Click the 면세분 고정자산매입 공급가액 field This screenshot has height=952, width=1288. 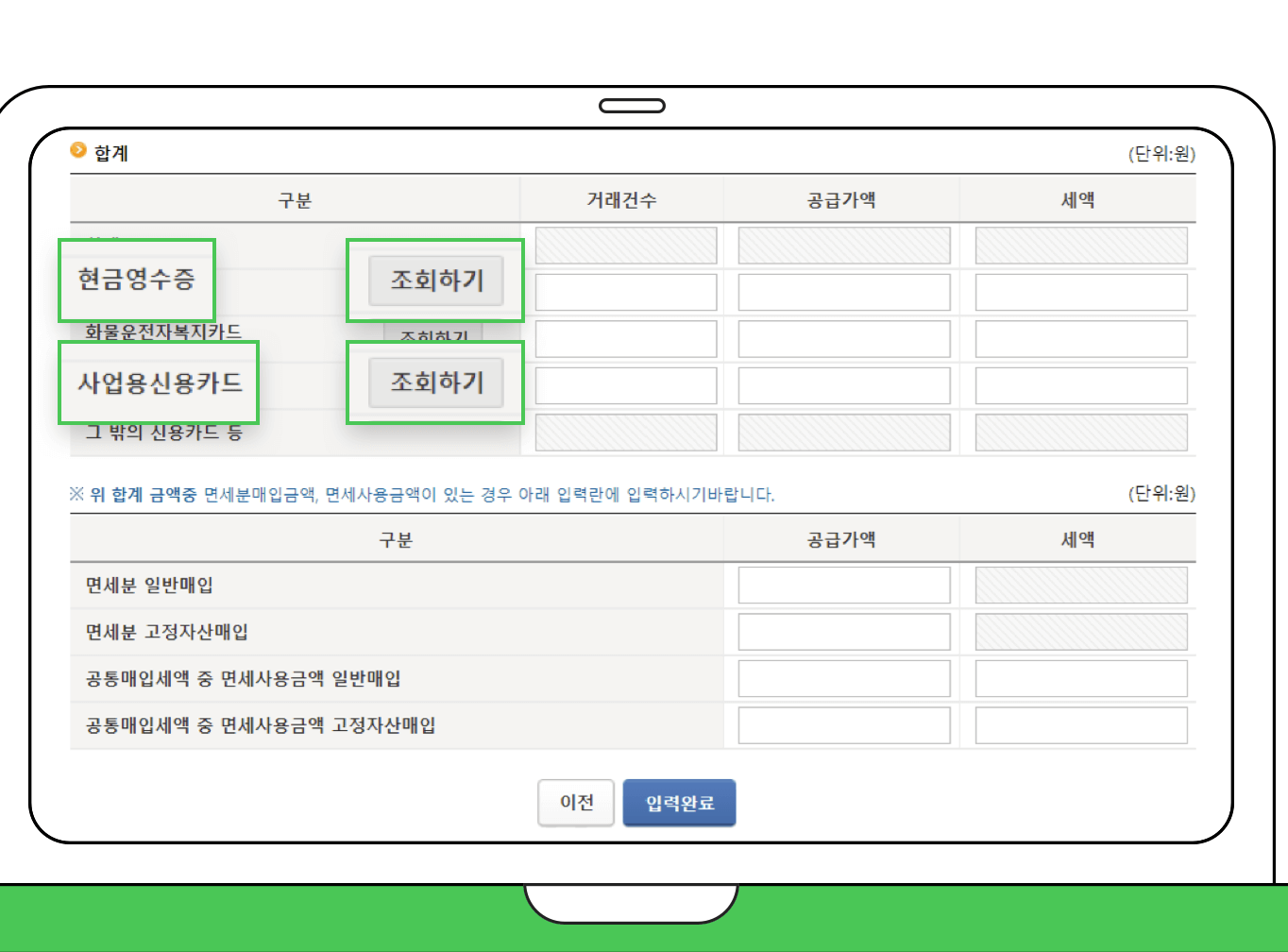[843, 631]
